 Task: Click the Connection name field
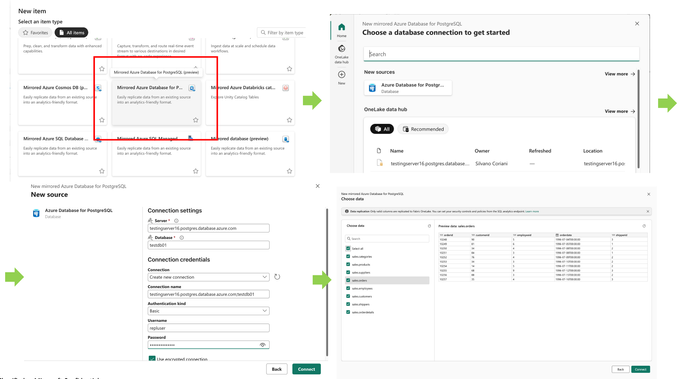(208, 294)
